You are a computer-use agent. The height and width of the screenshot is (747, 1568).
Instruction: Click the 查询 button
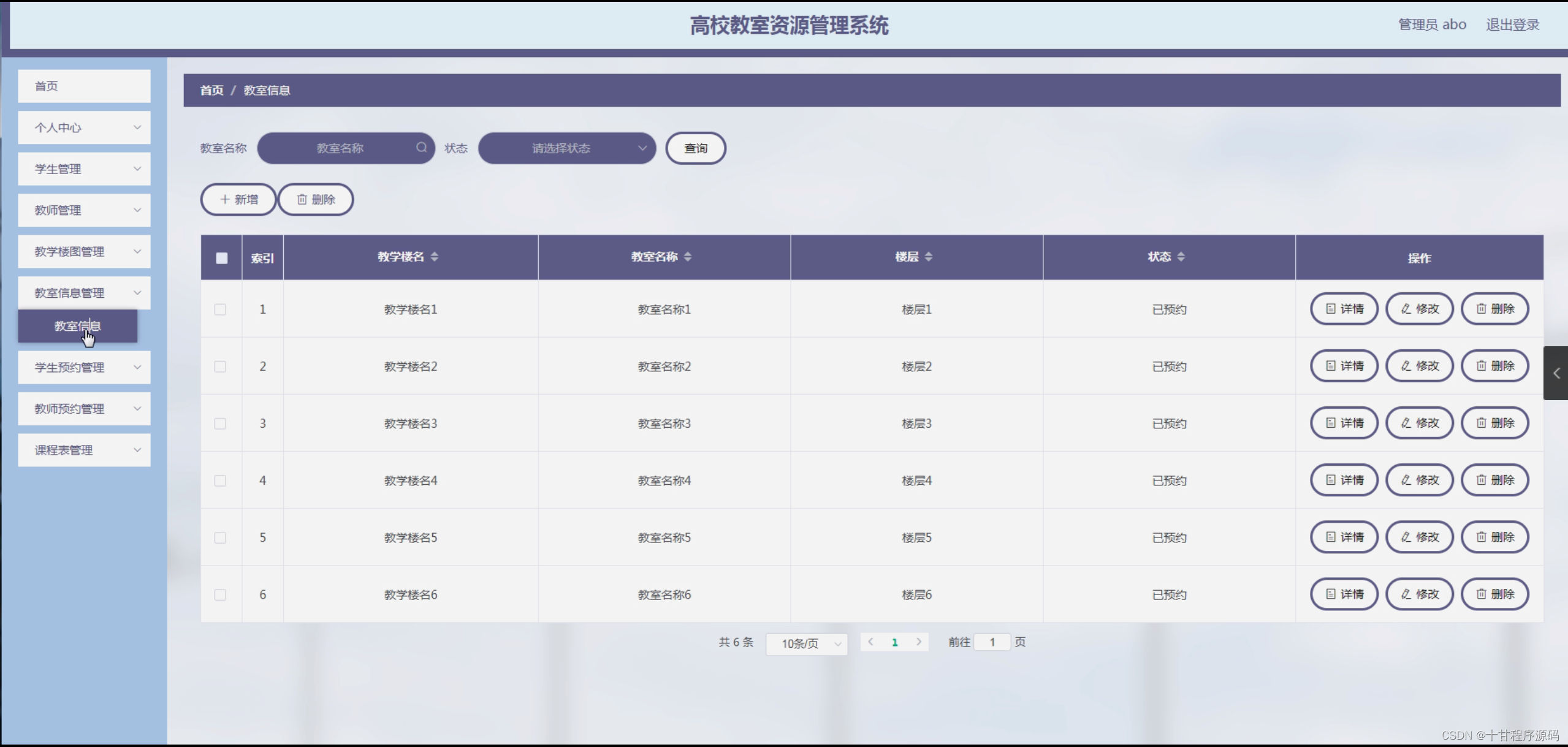(695, 148)
